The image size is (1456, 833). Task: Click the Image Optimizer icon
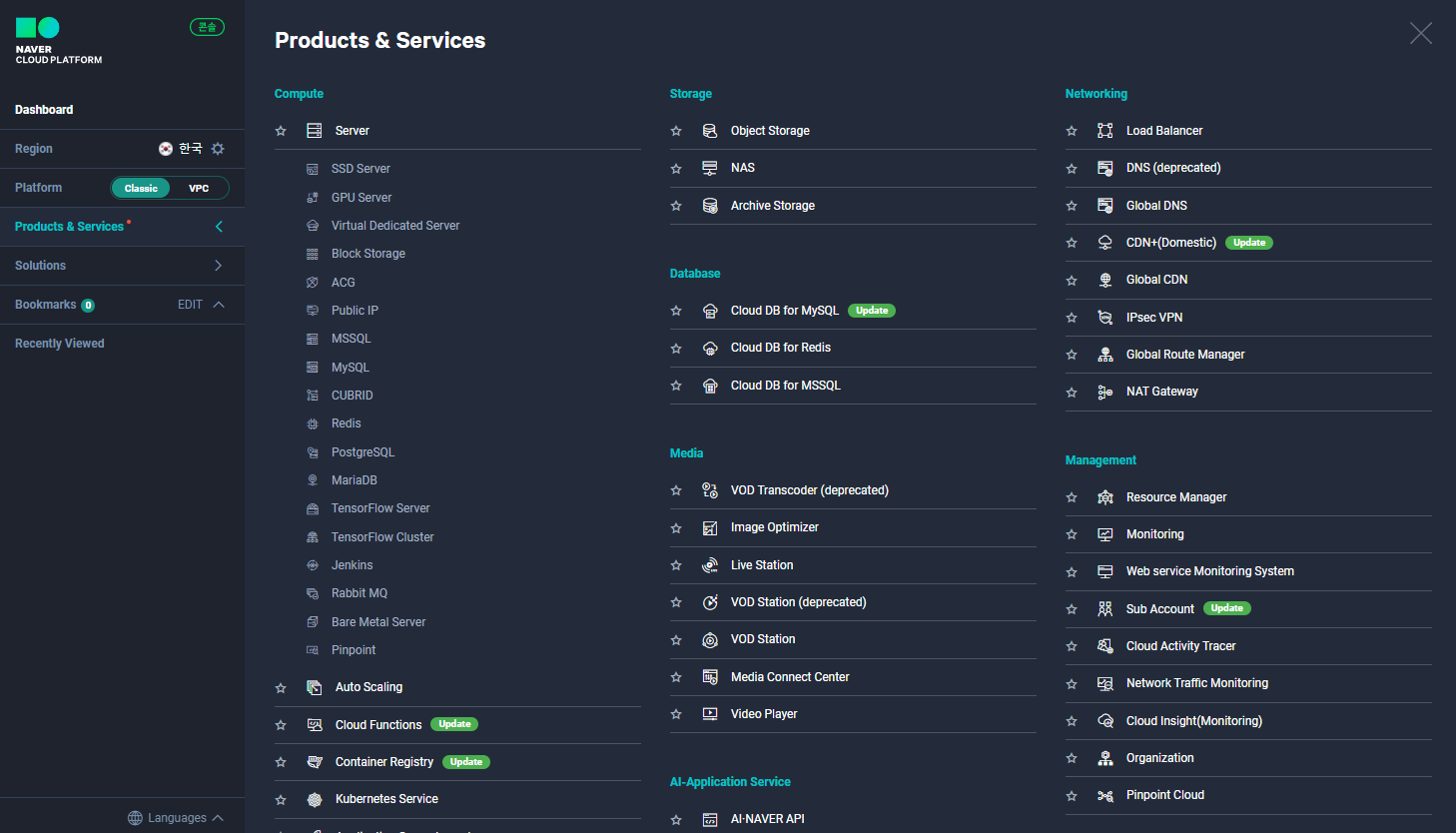pyautogui.click(x=710, y=527)
